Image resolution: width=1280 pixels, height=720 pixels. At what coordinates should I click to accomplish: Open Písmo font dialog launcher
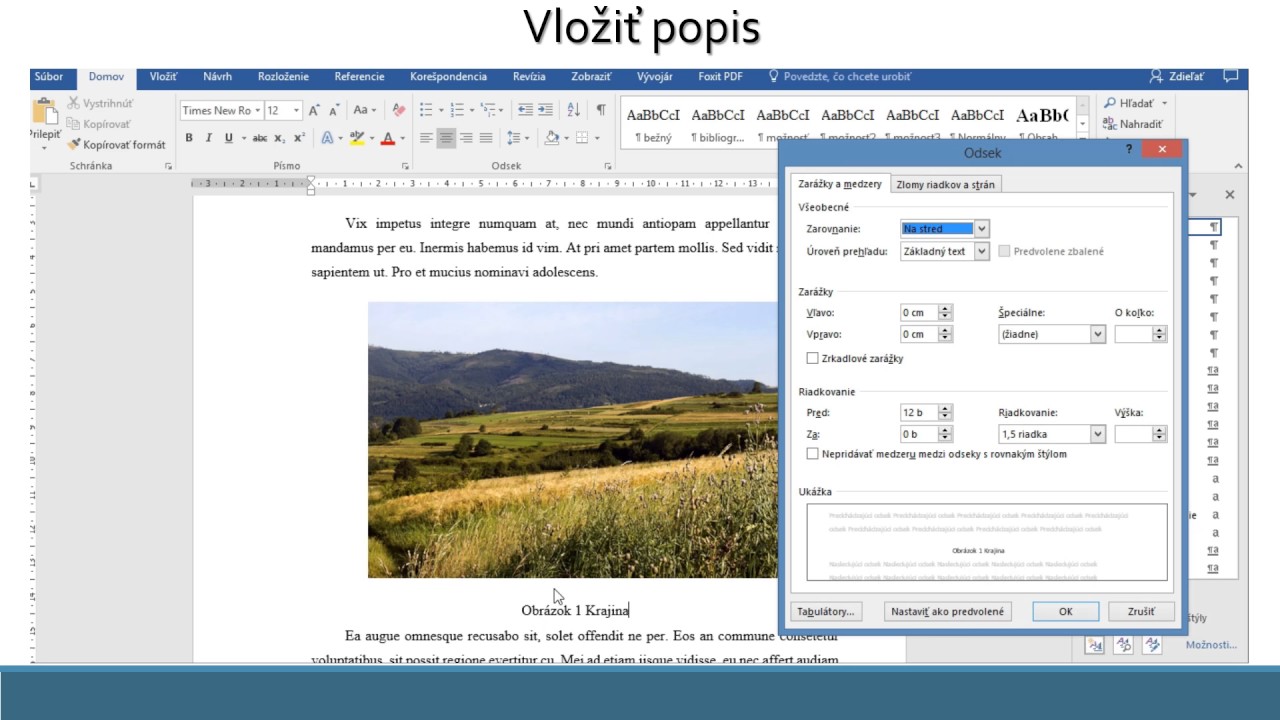pos(405,166)
